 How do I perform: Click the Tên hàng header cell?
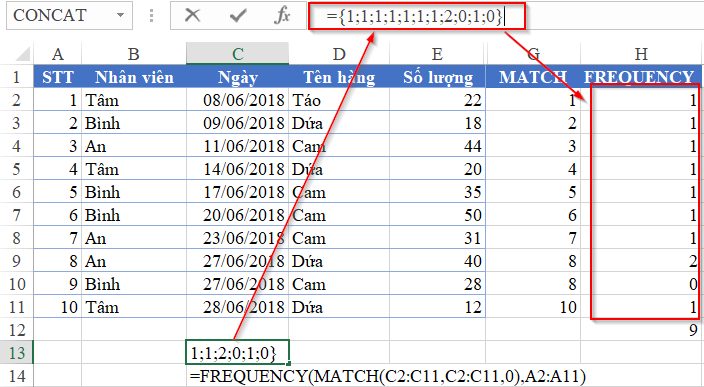coord(339,77)
